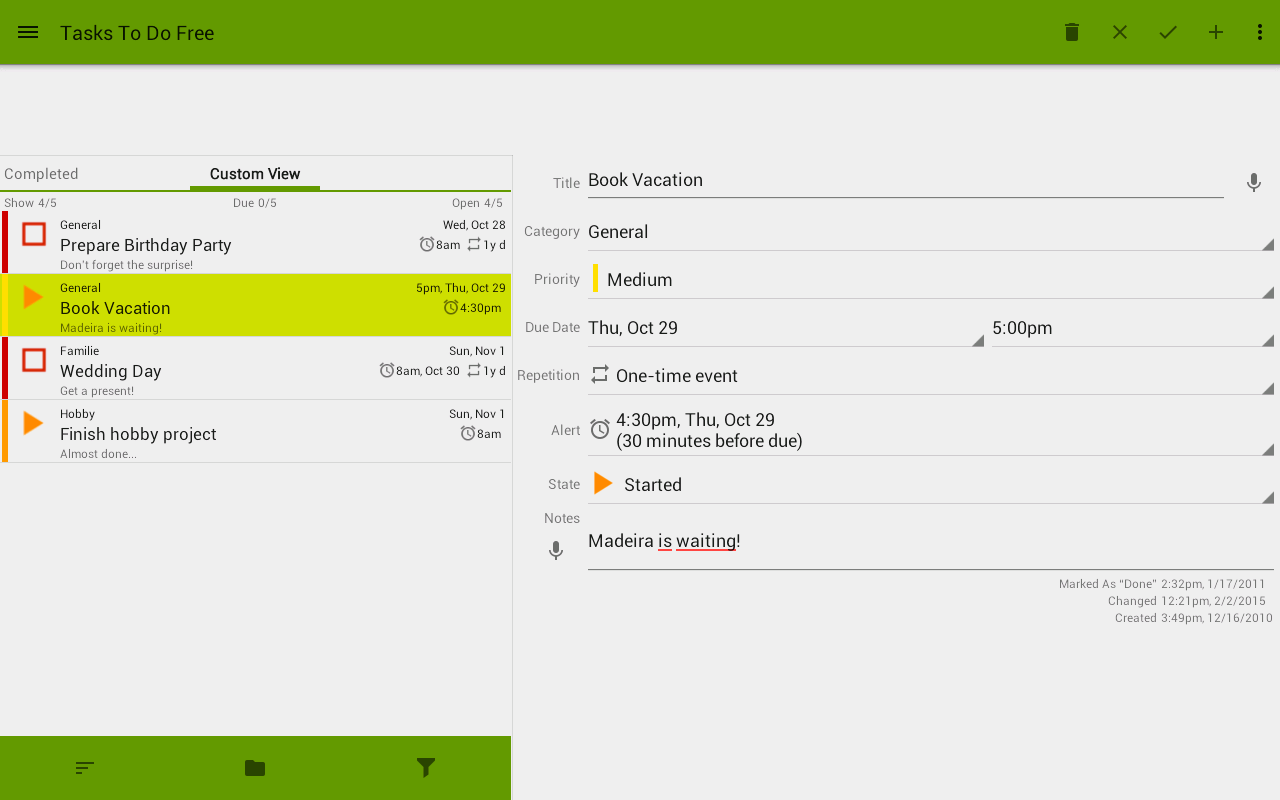Open the hamburger navigation menu
The width and height of the screenshot is (1280, 800).
click(28, 32)
